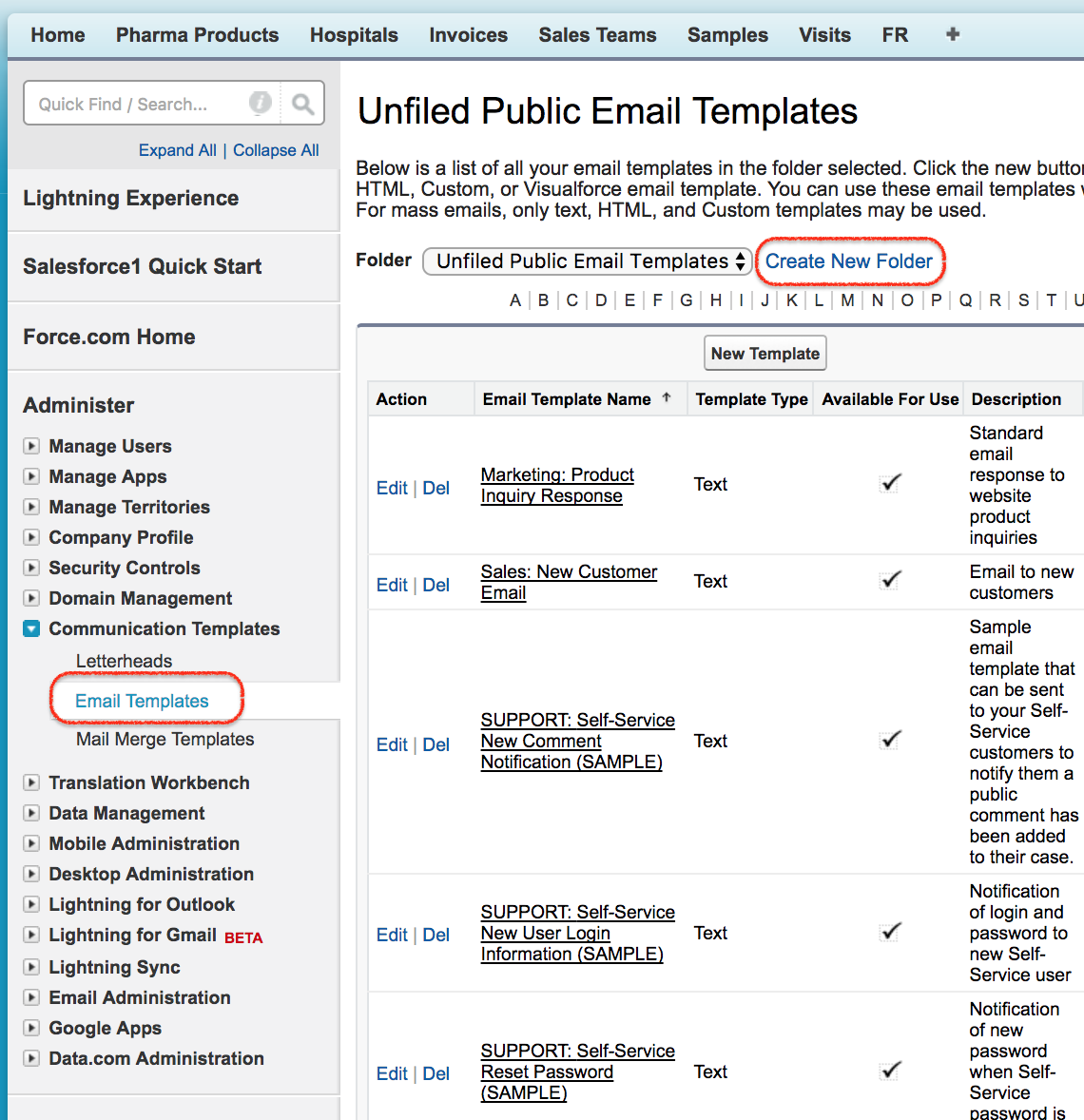Expand the Domain Management section
The width and height of the screenshot is (1084, 1120).
pos(31,598)
